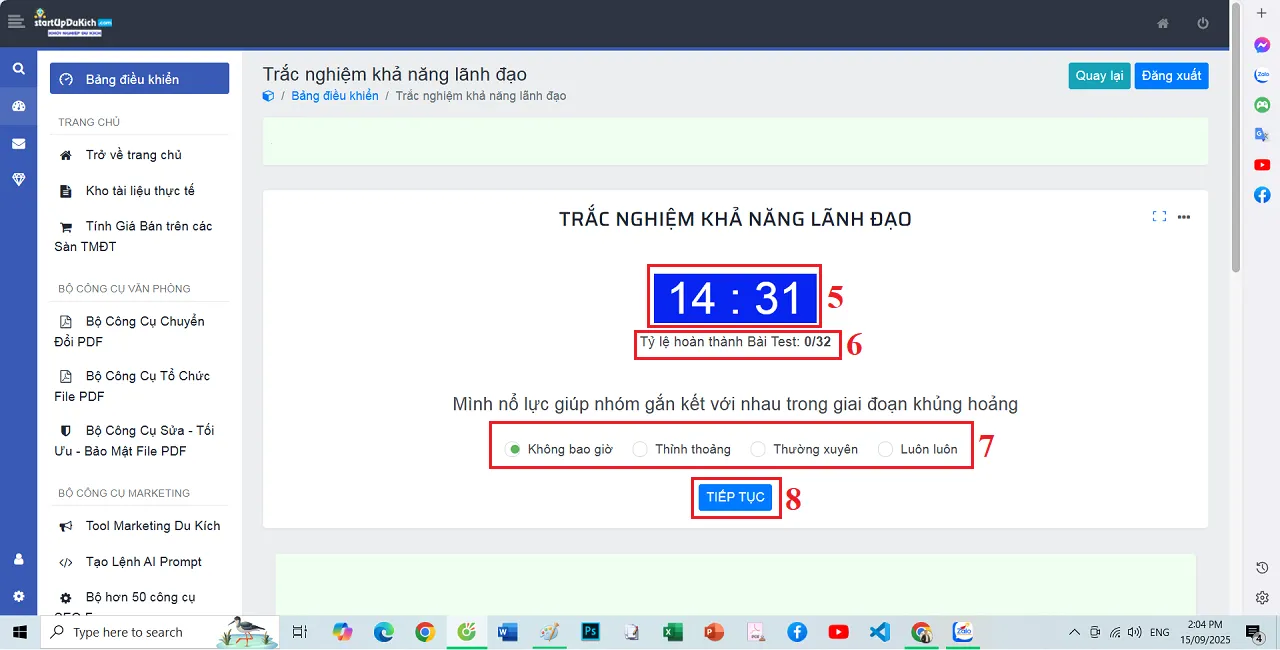Open 'Tạo Lệnh AI Prompt' menu item

pyautogui.click(x=139, y=562)
